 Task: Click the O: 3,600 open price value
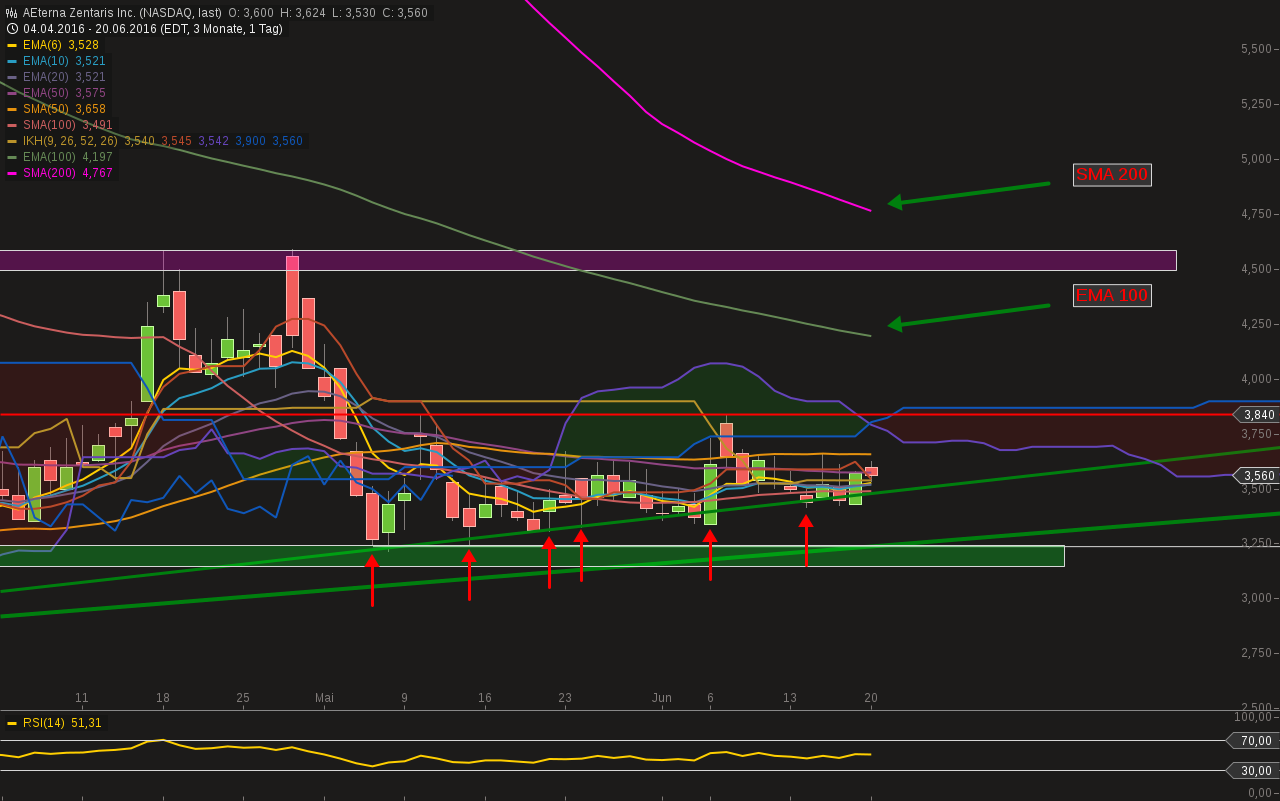pos(250,13)
